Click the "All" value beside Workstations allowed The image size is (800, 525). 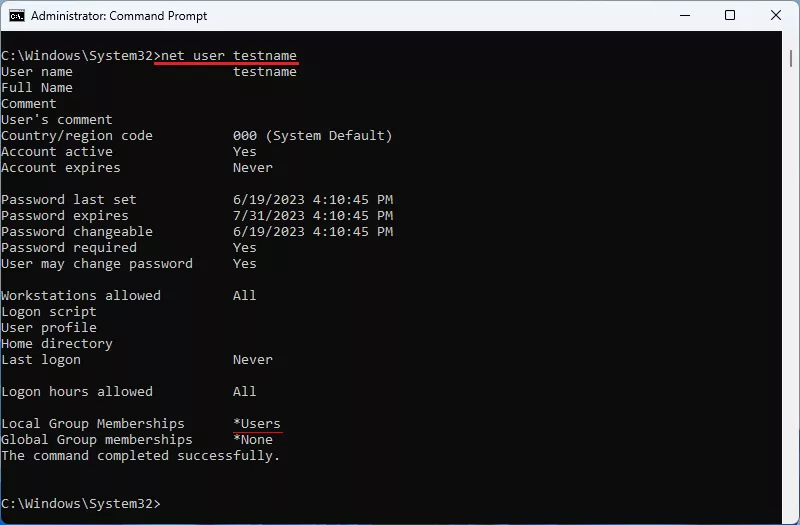coord(245,296)
